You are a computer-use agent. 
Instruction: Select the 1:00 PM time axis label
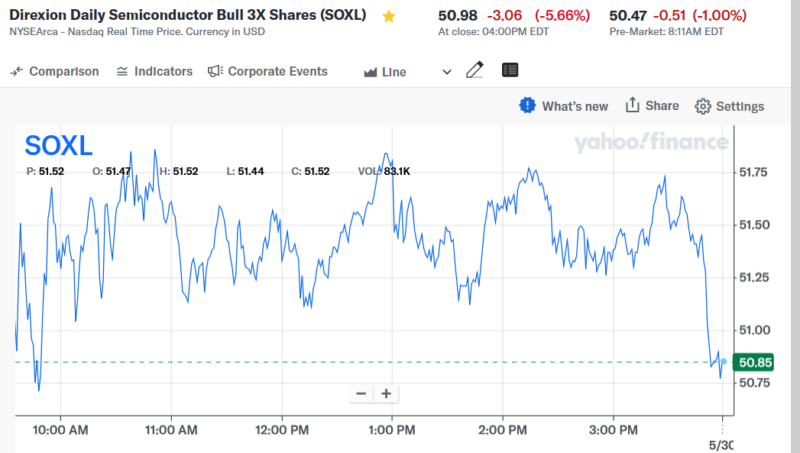[x=392, y=430]
